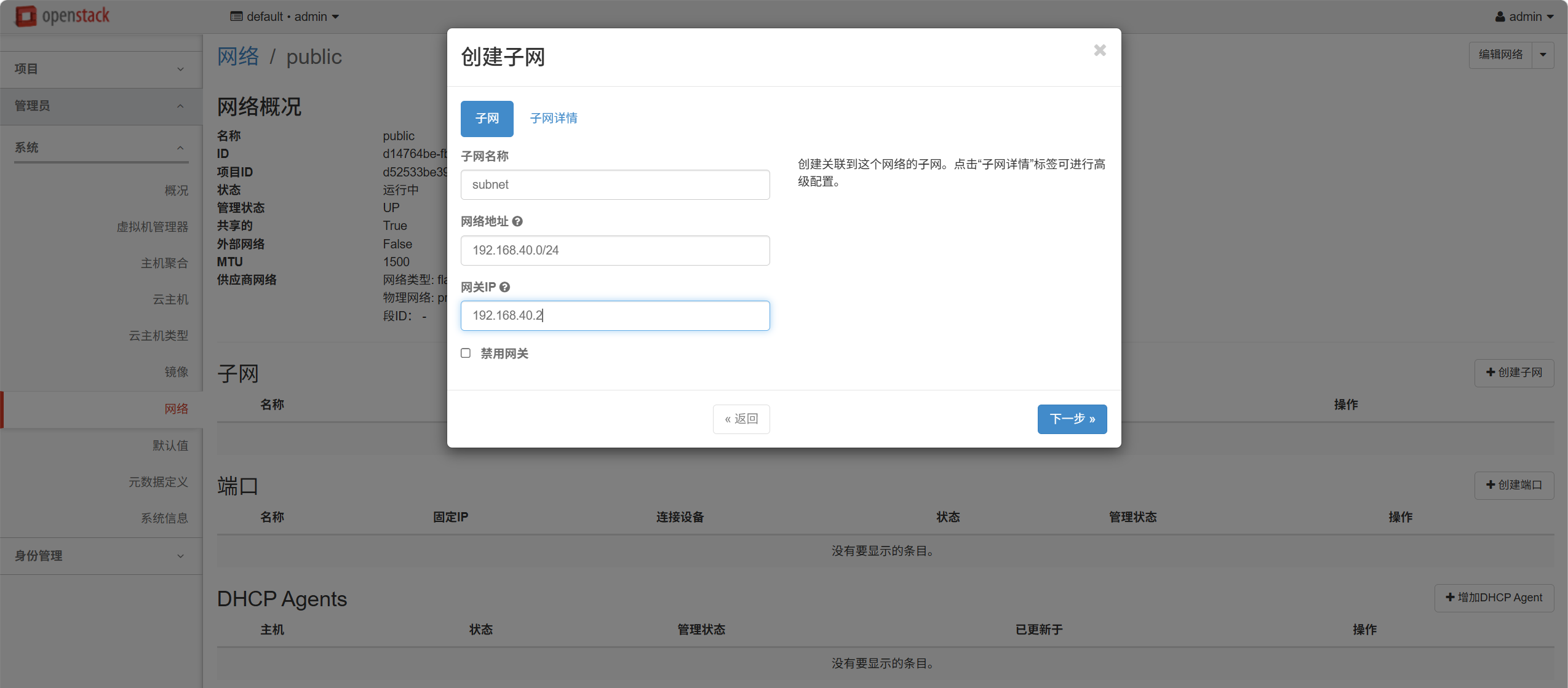Switch to the 子网 tab
This screenshot has height=688, width=1568.
pyautogui.click(x=487, y=119)
